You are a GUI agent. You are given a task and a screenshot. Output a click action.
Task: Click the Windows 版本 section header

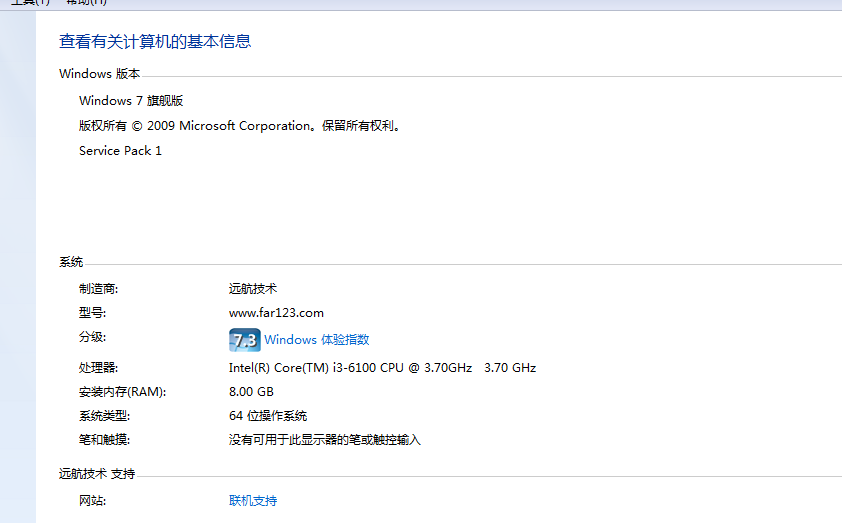[x=100, y=74]
